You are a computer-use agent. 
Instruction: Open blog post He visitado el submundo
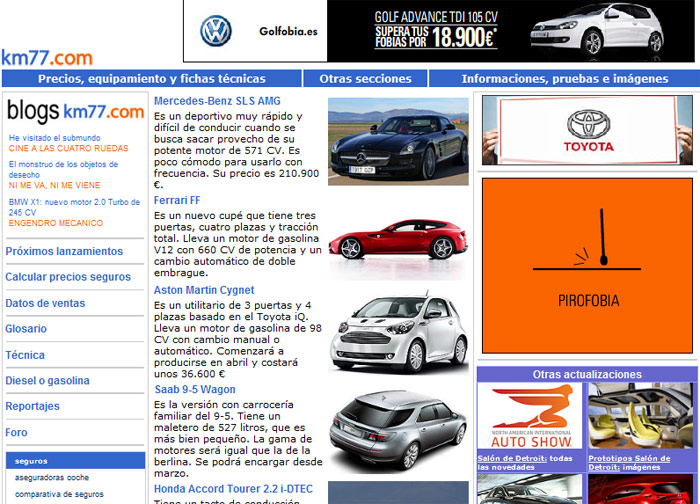pos(54,138)
